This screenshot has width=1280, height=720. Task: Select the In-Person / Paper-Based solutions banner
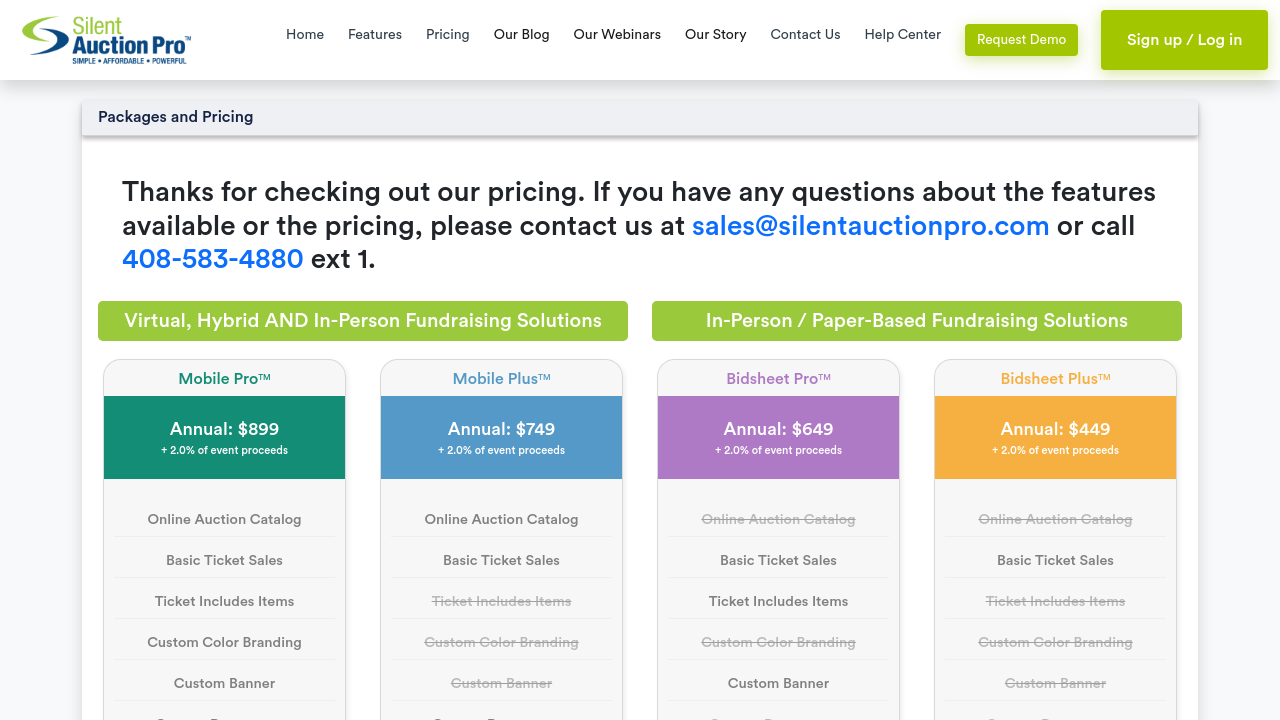click(x=917, y=321)
